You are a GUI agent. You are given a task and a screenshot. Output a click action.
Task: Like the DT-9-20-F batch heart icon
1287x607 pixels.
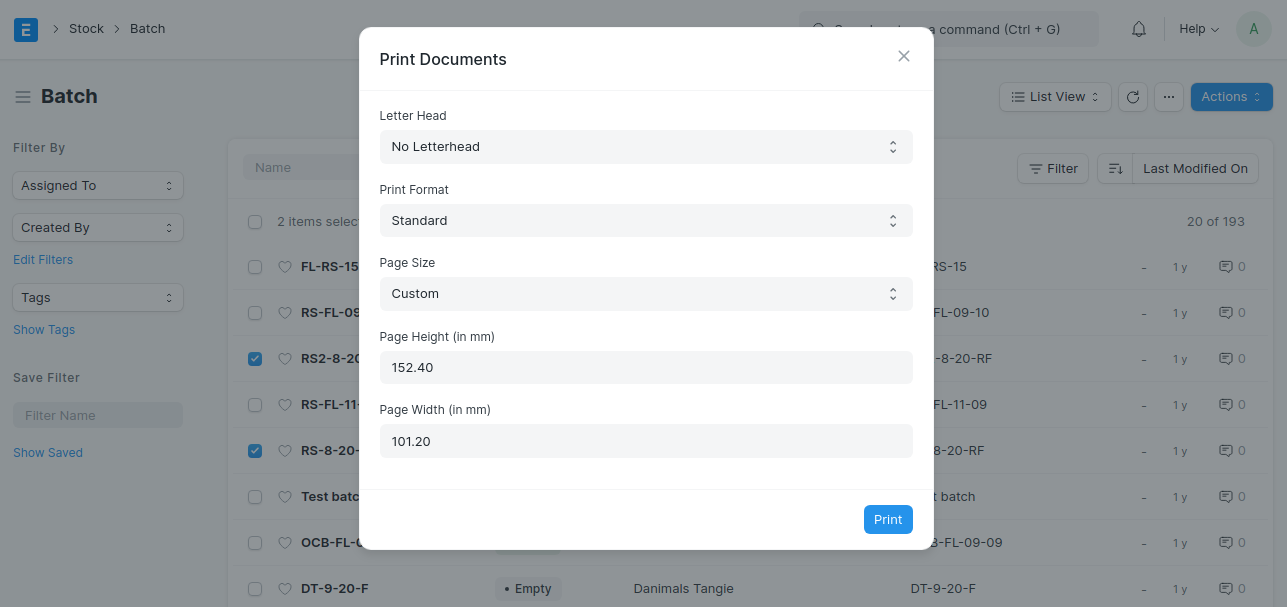point(284,589)
